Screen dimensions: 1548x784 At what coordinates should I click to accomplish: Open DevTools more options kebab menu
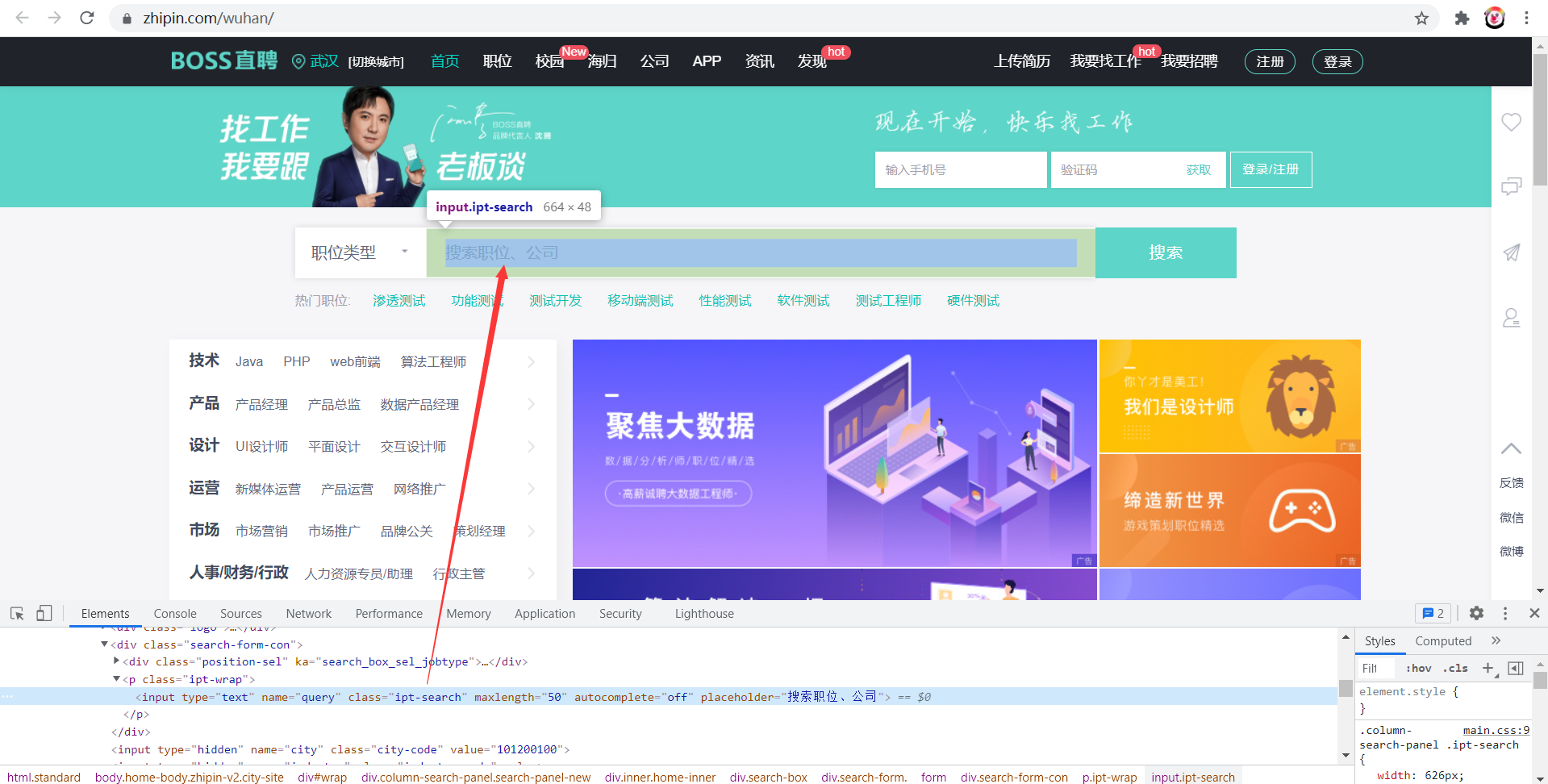click(x=1505, y=613)
